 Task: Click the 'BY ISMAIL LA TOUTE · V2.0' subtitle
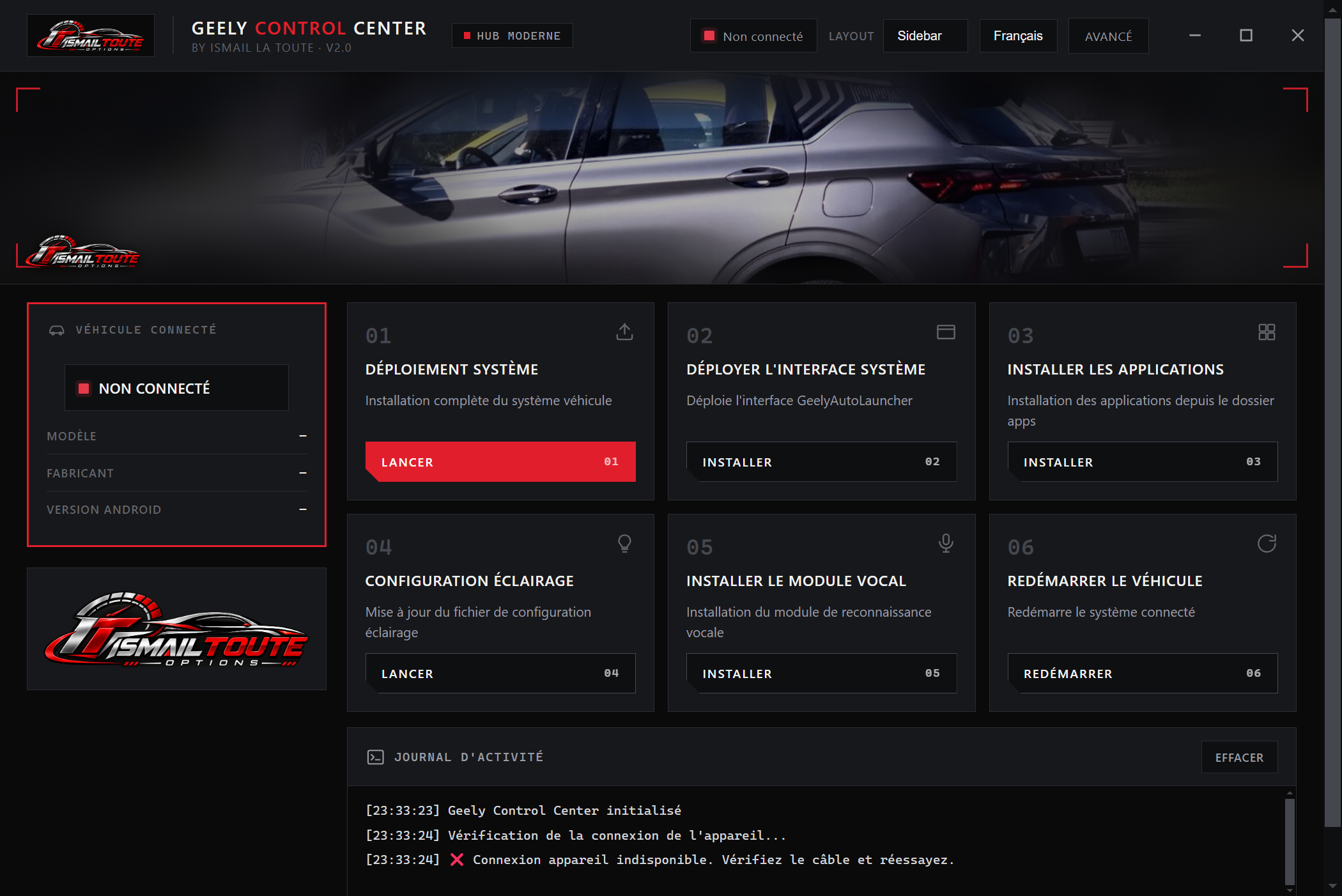click(272, 48)
